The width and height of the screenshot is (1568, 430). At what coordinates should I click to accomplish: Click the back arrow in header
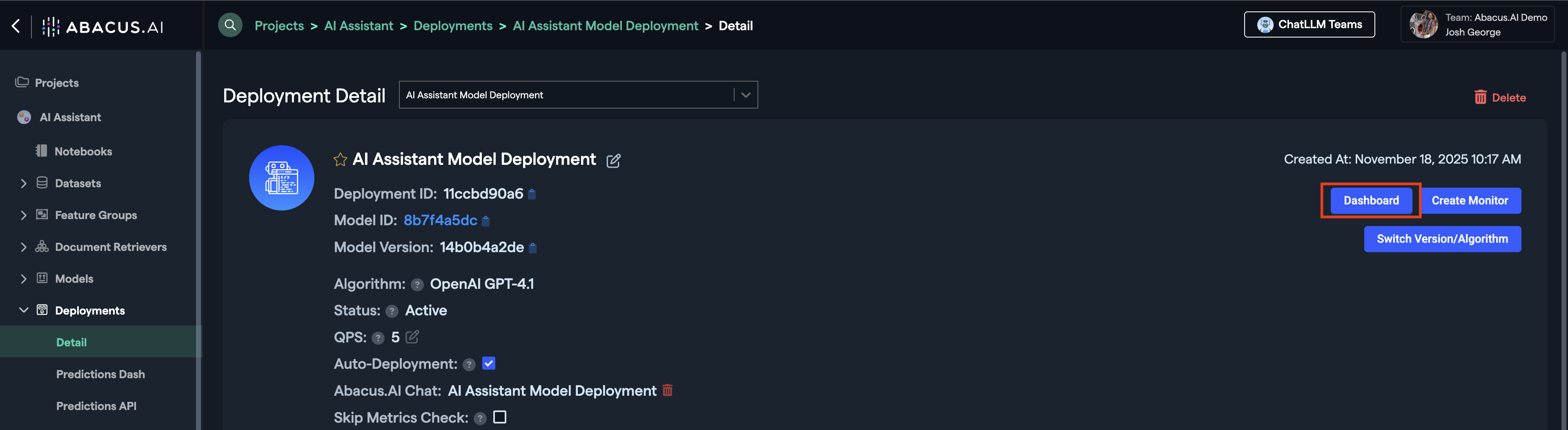[16, 26]
